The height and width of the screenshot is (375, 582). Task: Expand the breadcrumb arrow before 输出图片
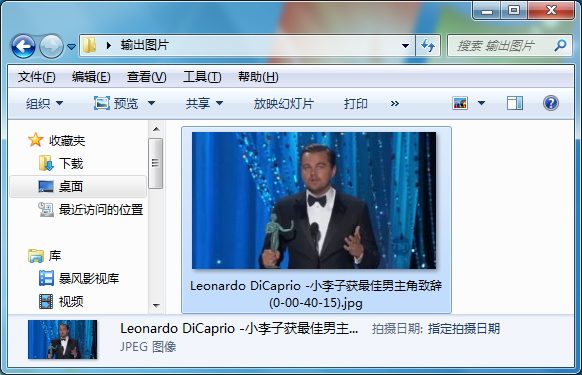coord(109,46)
